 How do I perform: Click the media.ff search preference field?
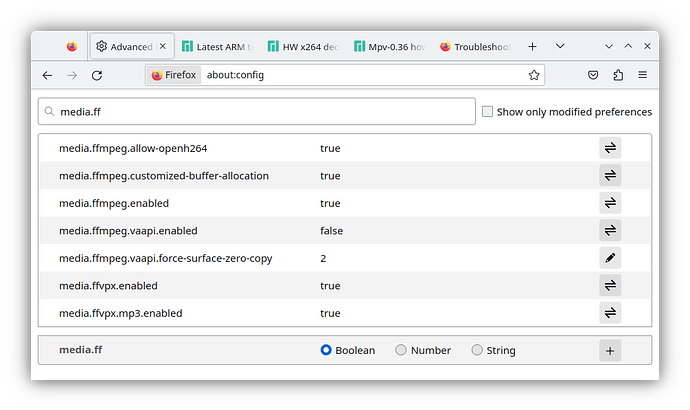pyautogui.click(x=257, y=112)
